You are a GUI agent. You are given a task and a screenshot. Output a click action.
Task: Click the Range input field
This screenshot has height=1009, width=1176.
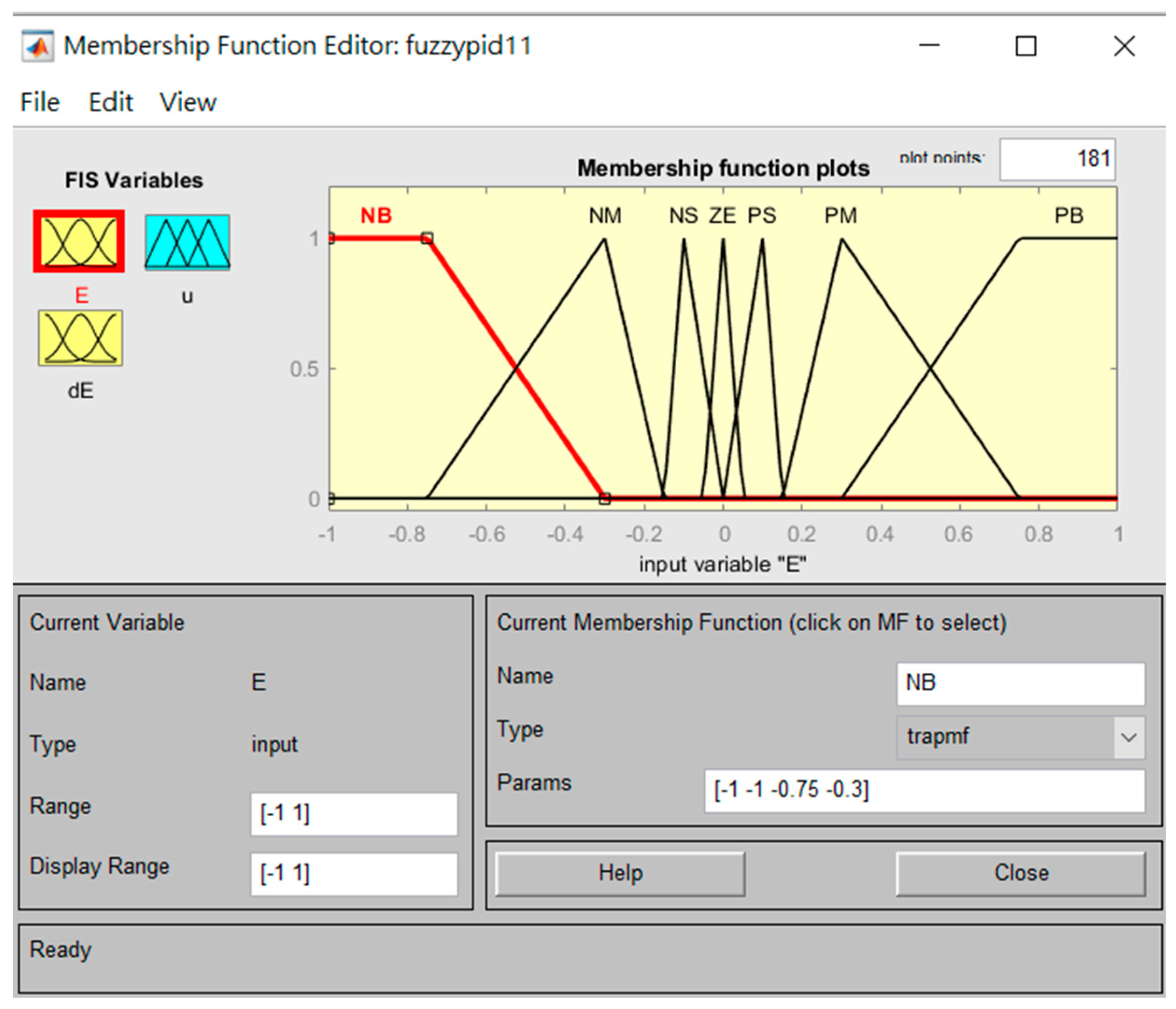354,814
